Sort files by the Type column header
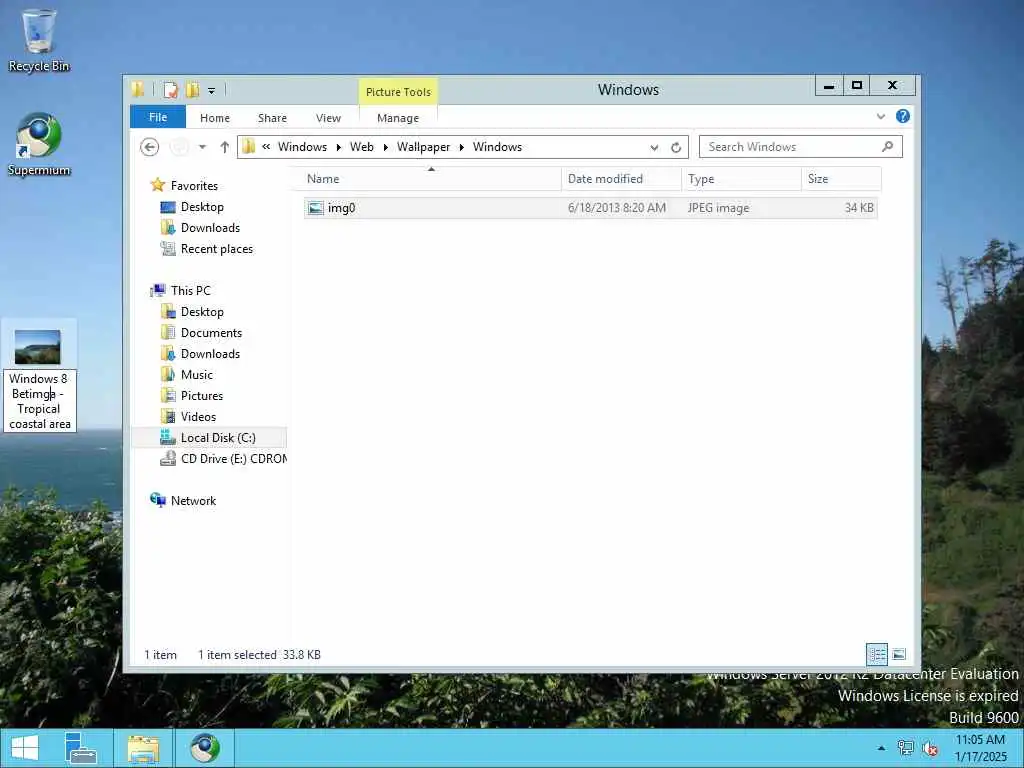The width and height of the screenshot is (1024, 768). click(x=741, y=179)
